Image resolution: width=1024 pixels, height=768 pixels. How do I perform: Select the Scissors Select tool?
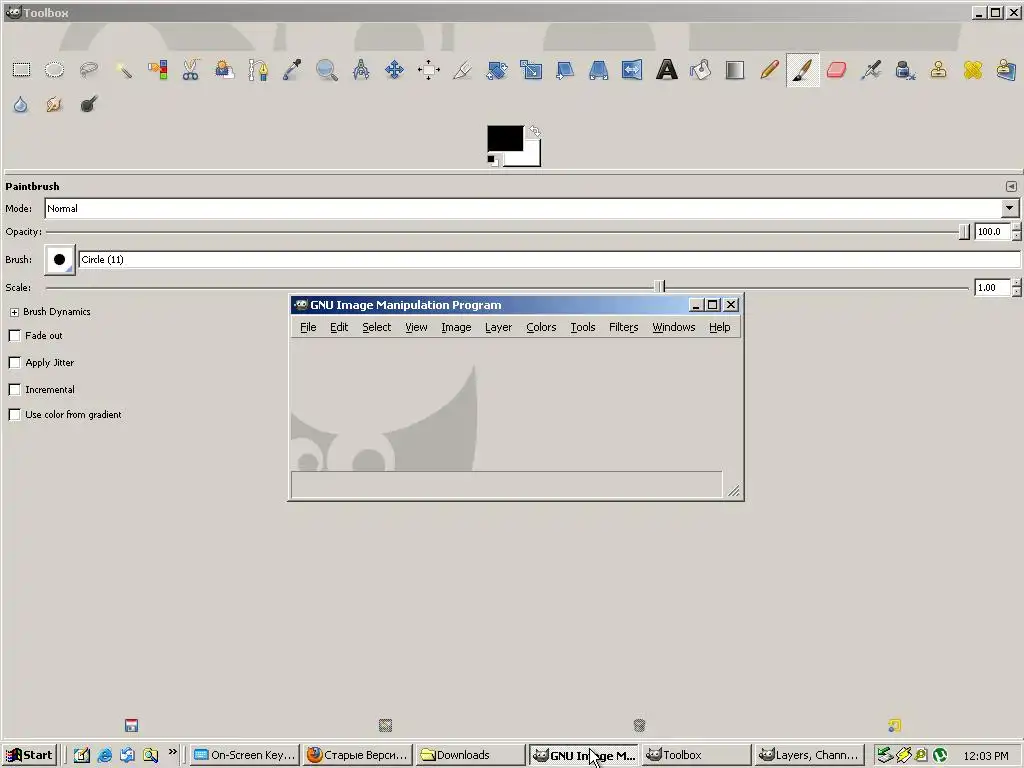[191, 70]
